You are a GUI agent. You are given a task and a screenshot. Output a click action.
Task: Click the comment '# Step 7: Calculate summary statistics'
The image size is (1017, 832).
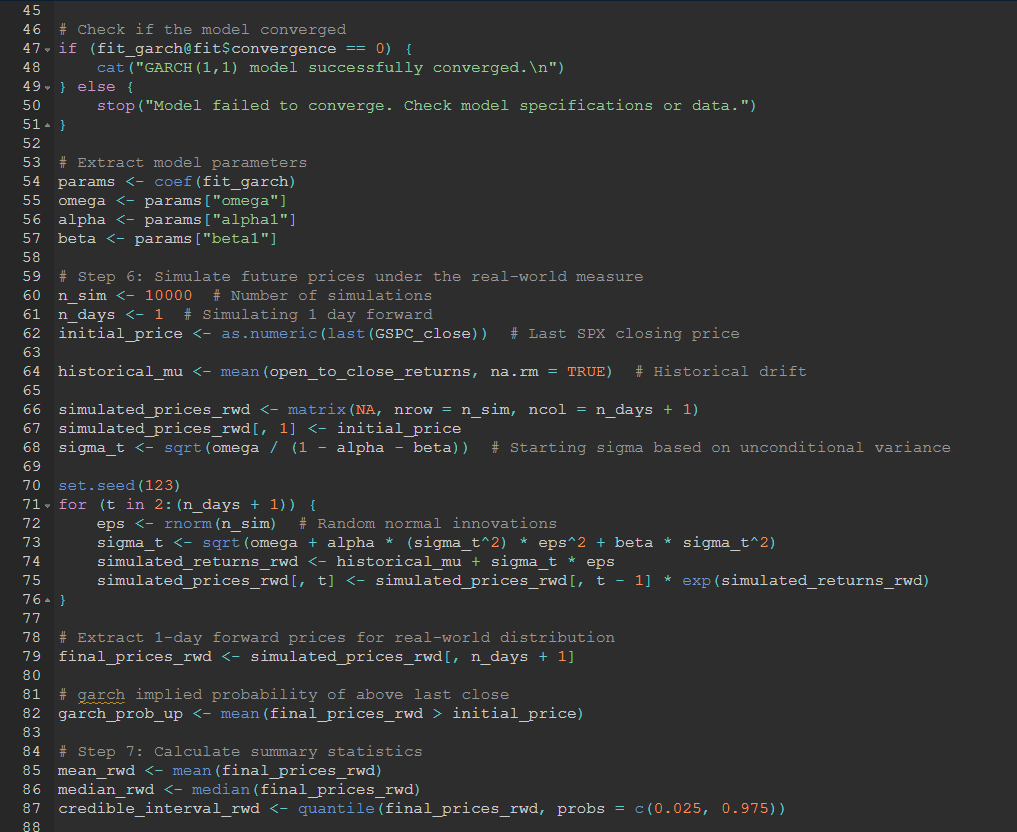pos(241,752)
